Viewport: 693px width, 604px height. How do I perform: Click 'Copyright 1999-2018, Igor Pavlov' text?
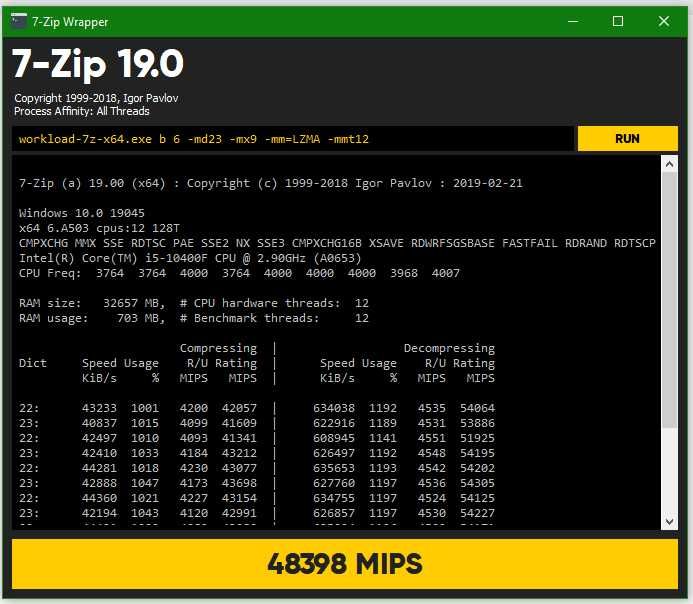point(96,98)
